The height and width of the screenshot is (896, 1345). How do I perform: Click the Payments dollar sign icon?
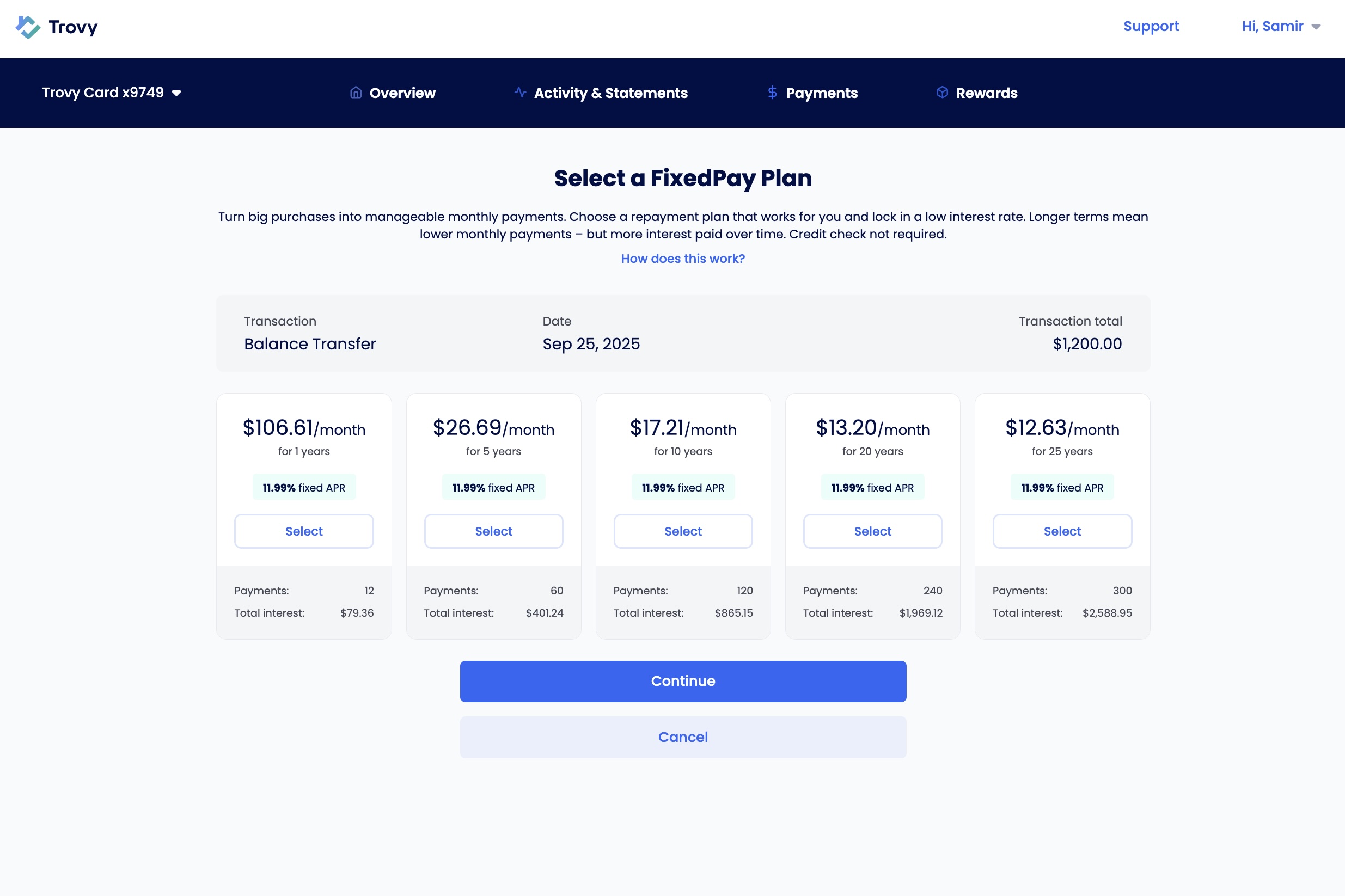click(772, 93)
